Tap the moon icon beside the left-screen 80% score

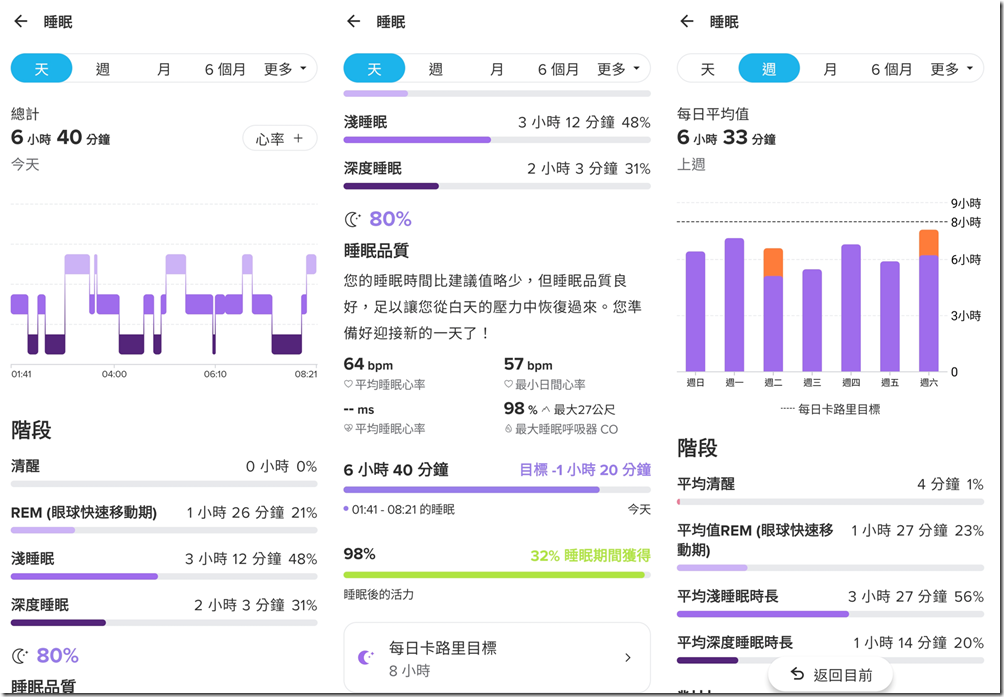(20, 655)
